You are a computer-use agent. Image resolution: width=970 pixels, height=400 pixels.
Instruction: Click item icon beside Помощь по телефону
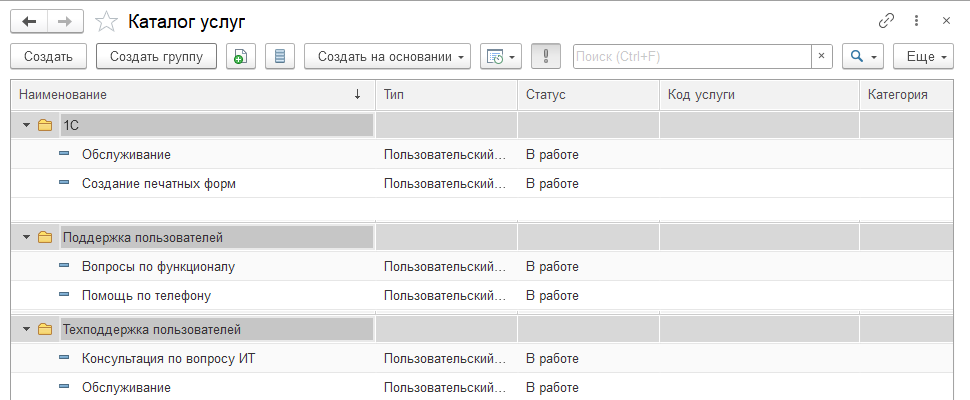64,295
